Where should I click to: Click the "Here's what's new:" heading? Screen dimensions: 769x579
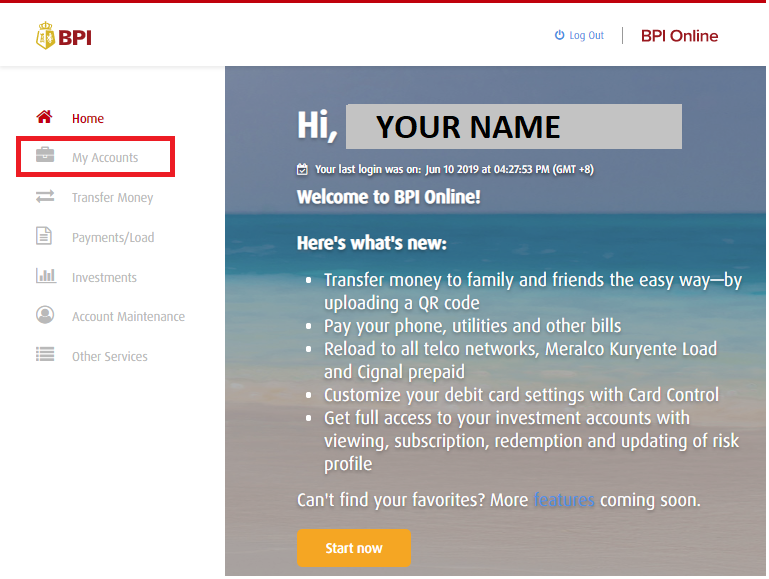[372, 243]
